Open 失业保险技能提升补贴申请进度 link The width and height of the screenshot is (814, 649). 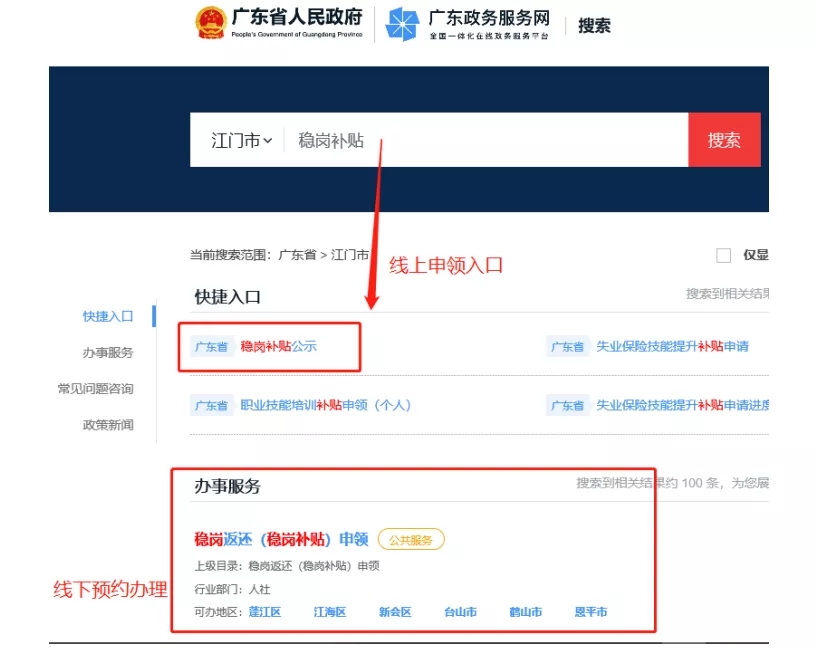[682, 405]
